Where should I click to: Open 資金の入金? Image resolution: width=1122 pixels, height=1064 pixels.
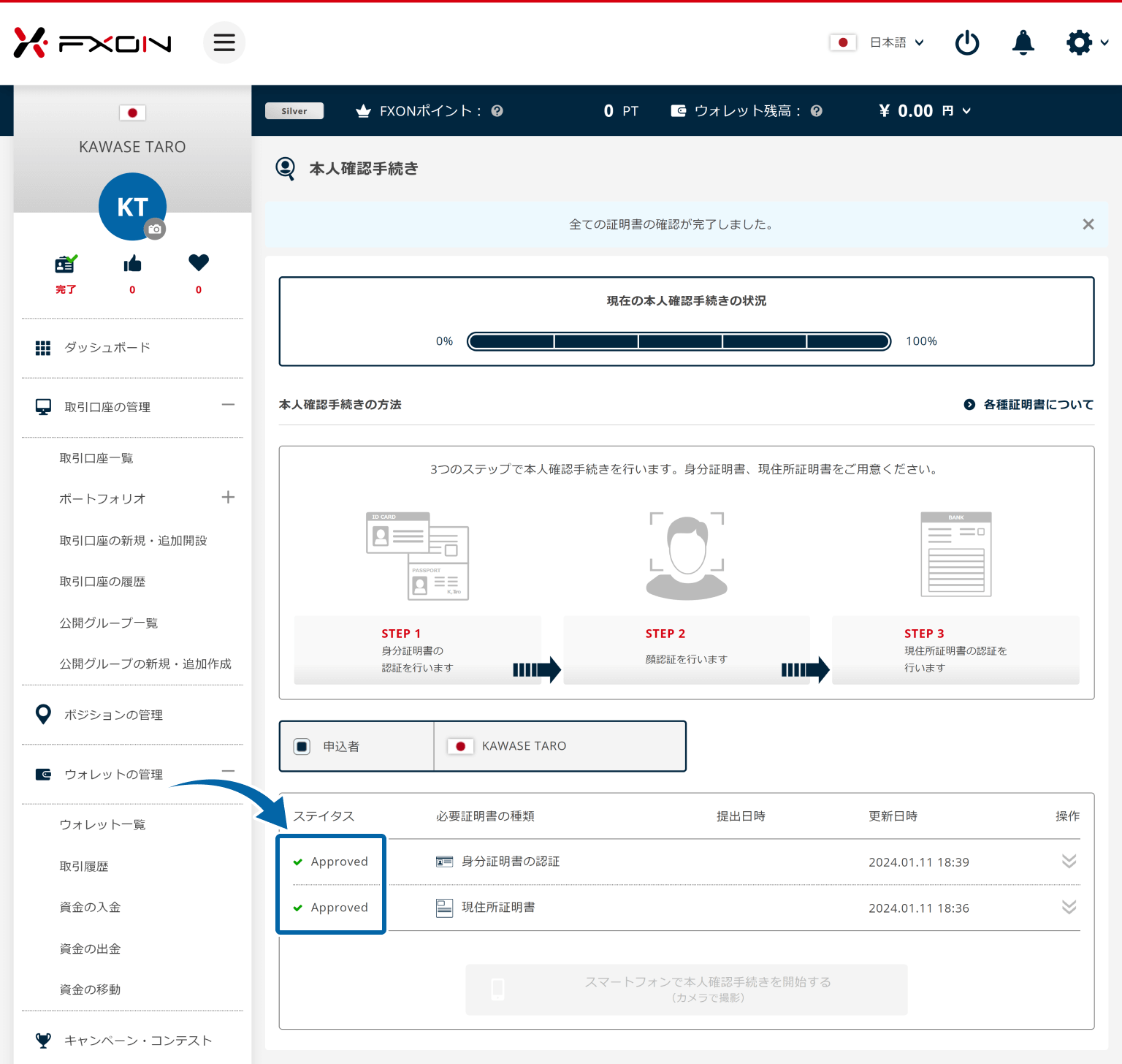(x=90, y=908)
